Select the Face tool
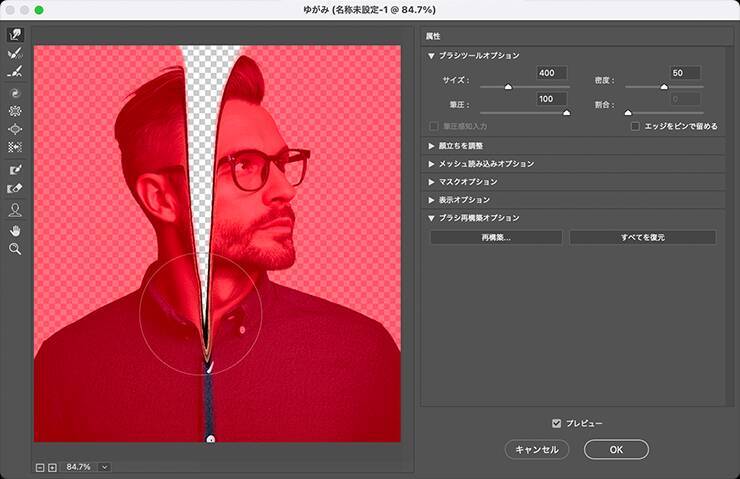This screenshot has height=479, width=740. (15, 210)
